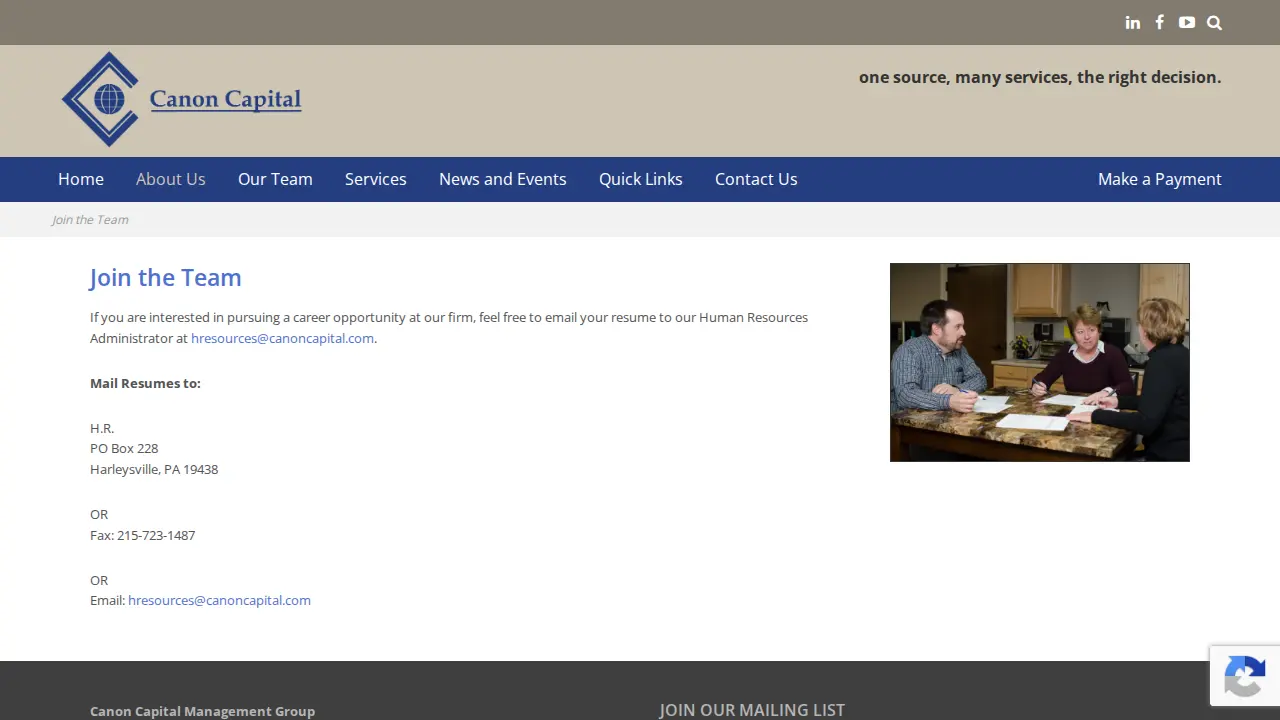Viewport: 1280px width, 720px height.
Task: Open the Our Team menu
Action: pos(275,179)
